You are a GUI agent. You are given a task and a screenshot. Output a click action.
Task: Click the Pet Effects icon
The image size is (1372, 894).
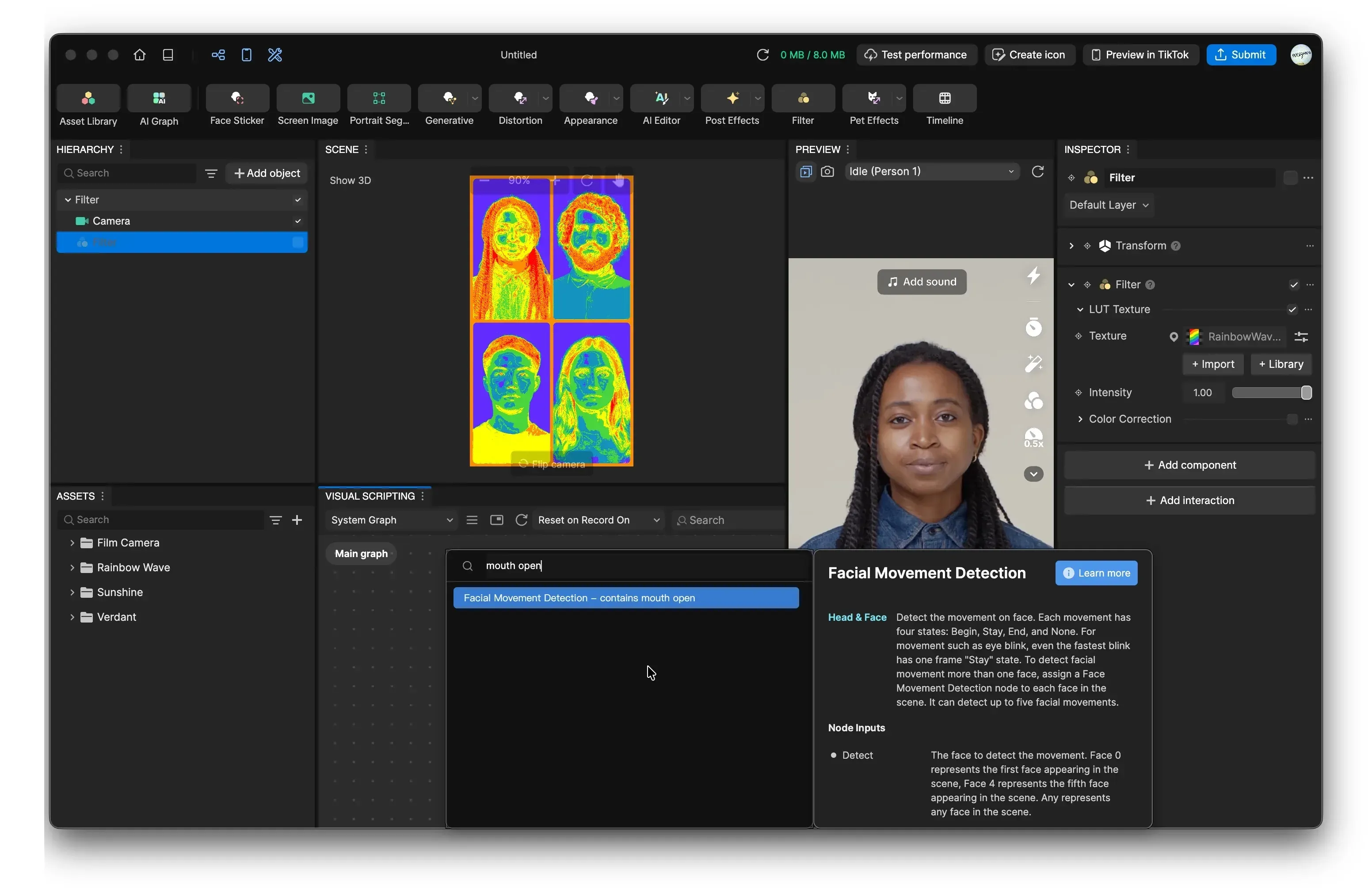click(x=873, y=99)
